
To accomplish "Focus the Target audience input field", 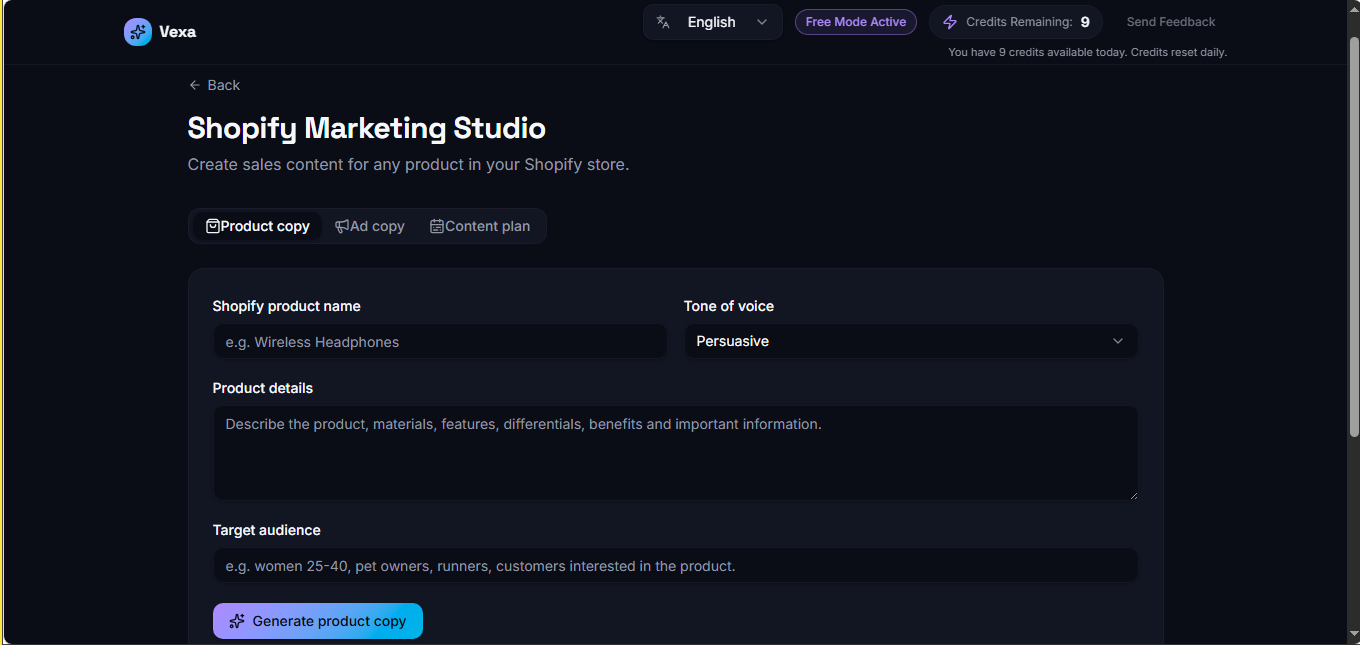I will (675, 565).
